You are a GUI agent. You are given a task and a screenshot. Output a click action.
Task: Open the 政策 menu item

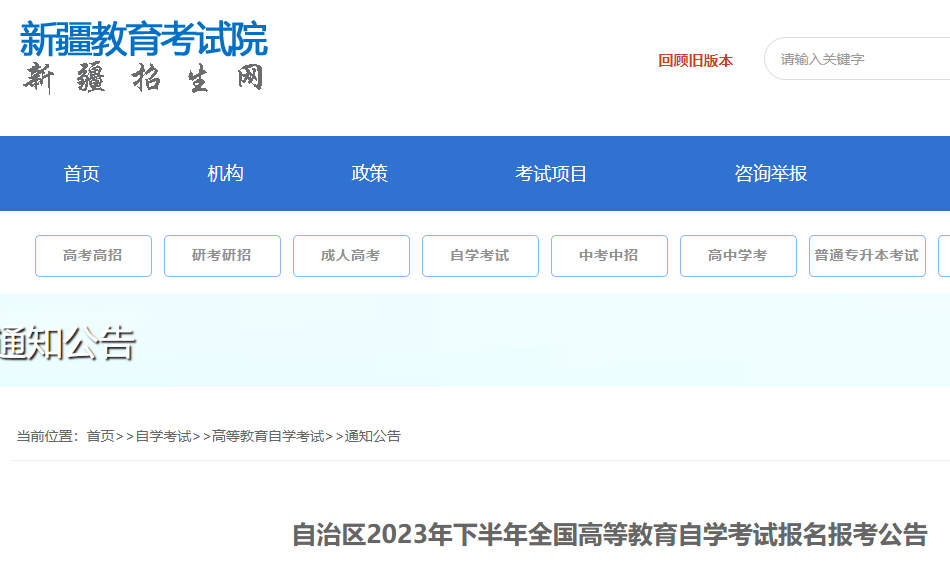(x=370, y=174)
